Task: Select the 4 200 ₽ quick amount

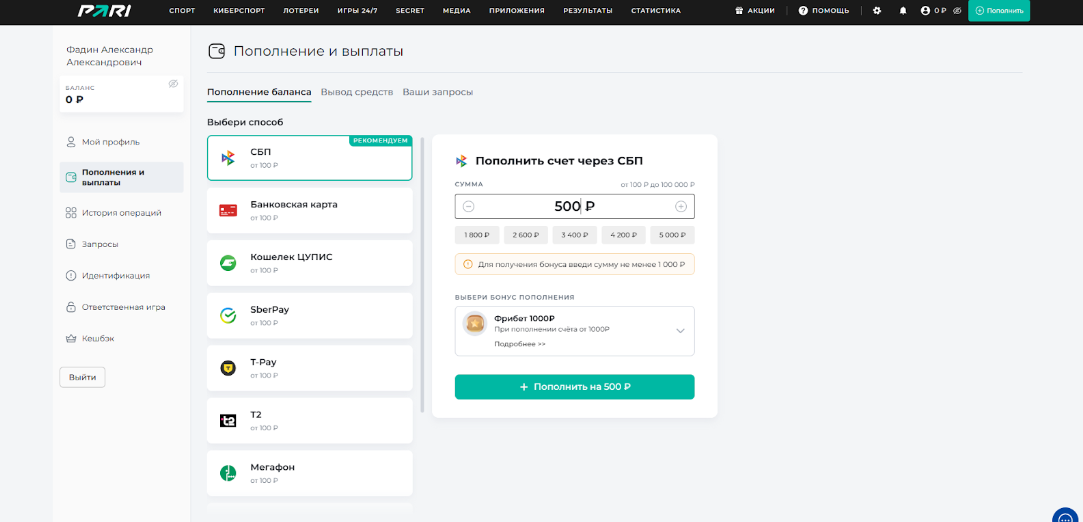Action: point(624,235)
